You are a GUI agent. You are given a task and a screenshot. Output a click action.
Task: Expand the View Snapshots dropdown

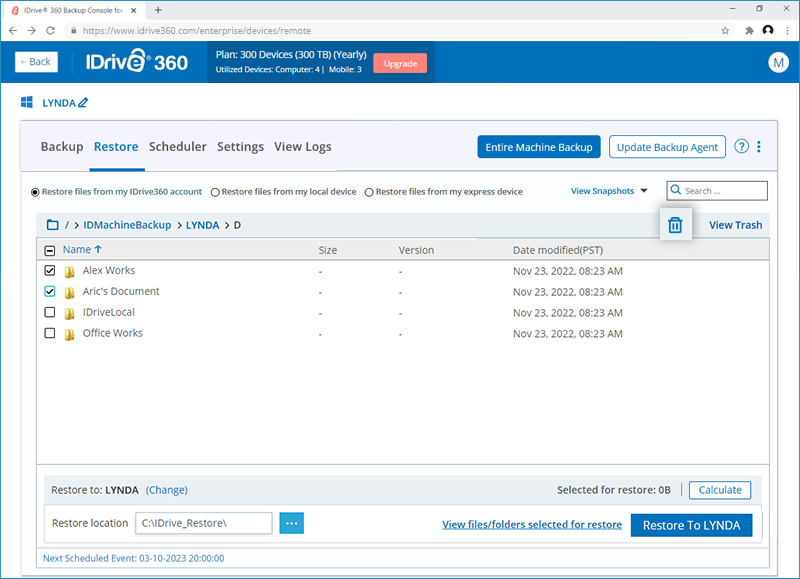coord(609,191)
